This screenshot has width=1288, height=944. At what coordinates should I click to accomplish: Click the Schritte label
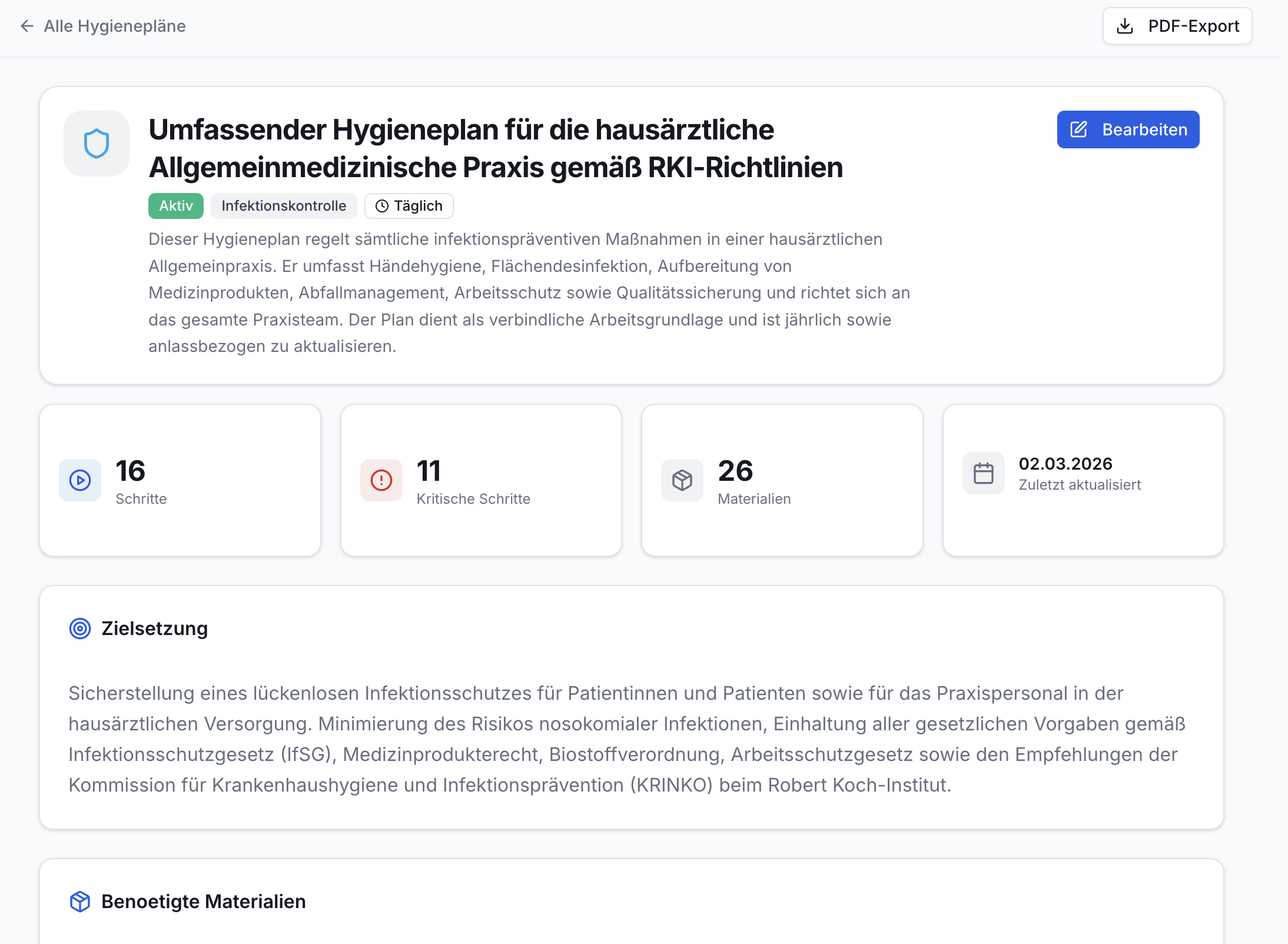(x=141, y=499)
